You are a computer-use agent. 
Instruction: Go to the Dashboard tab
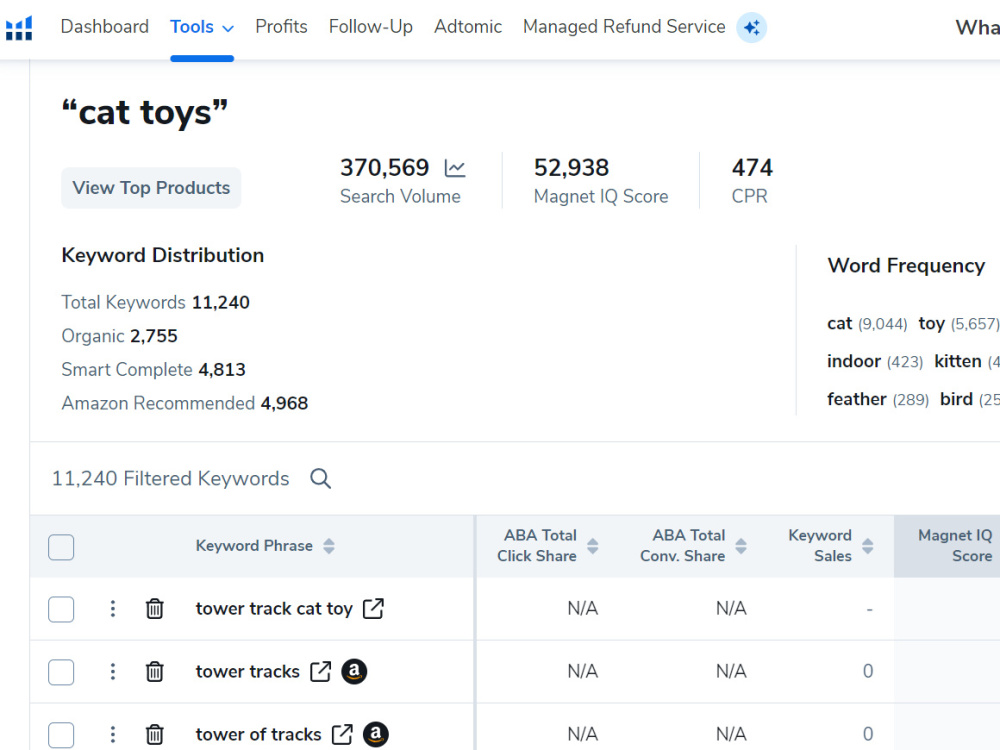click(105, 27)
